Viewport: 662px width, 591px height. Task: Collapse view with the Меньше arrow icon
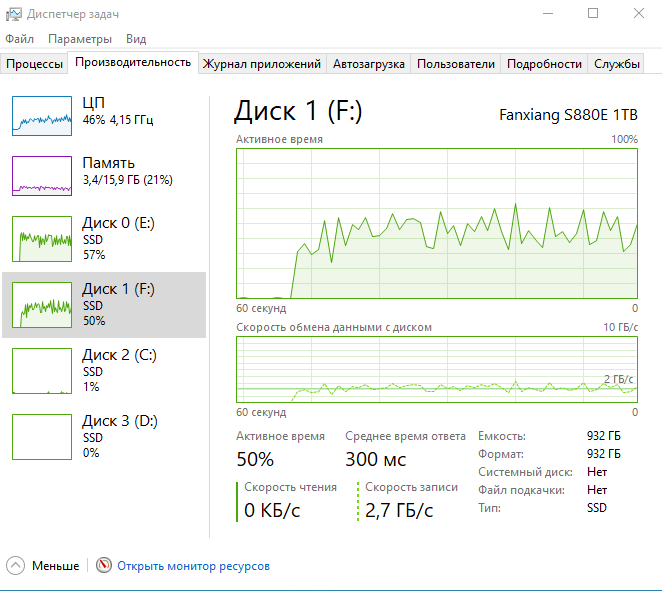coord(16,566)
